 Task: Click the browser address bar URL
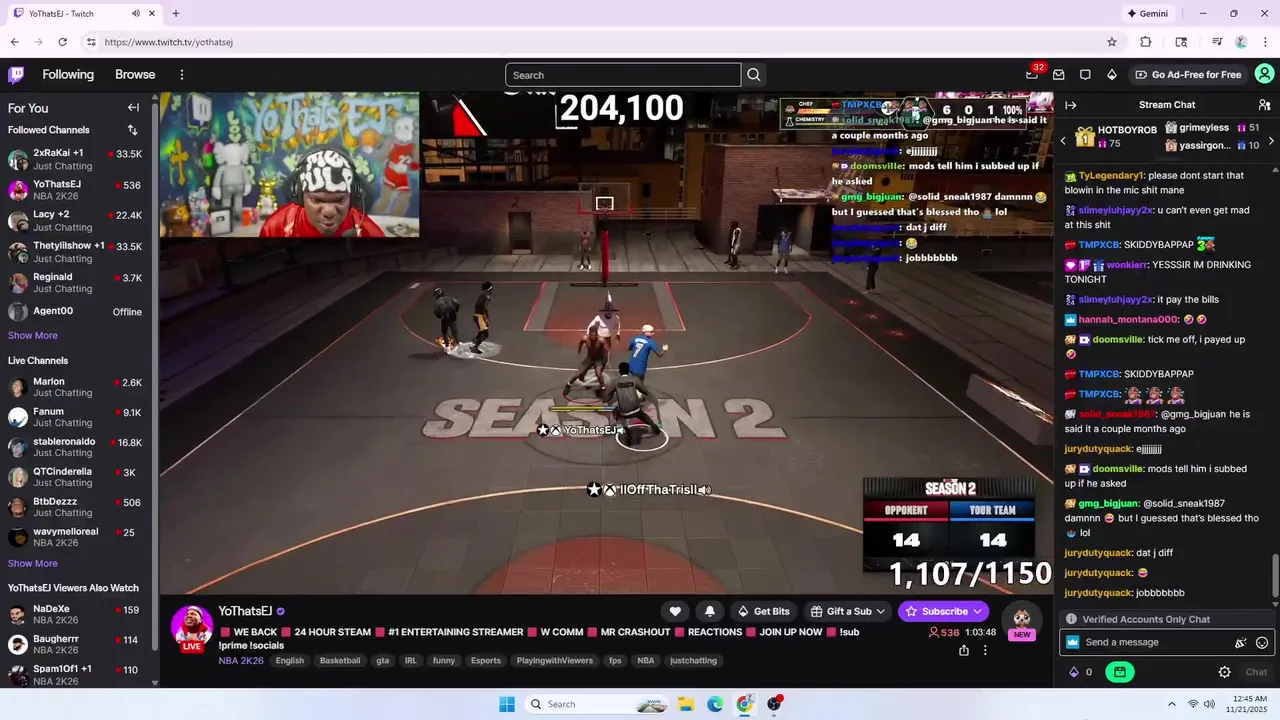click(x=169, y=42)
